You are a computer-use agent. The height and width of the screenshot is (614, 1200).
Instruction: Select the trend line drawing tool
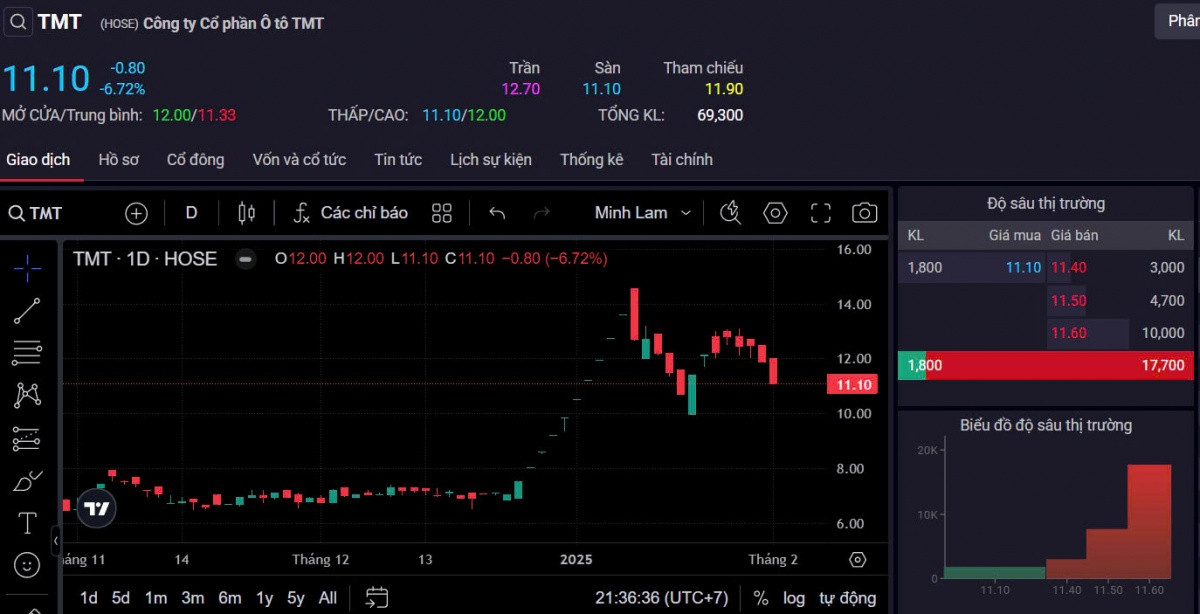point(27,311)
